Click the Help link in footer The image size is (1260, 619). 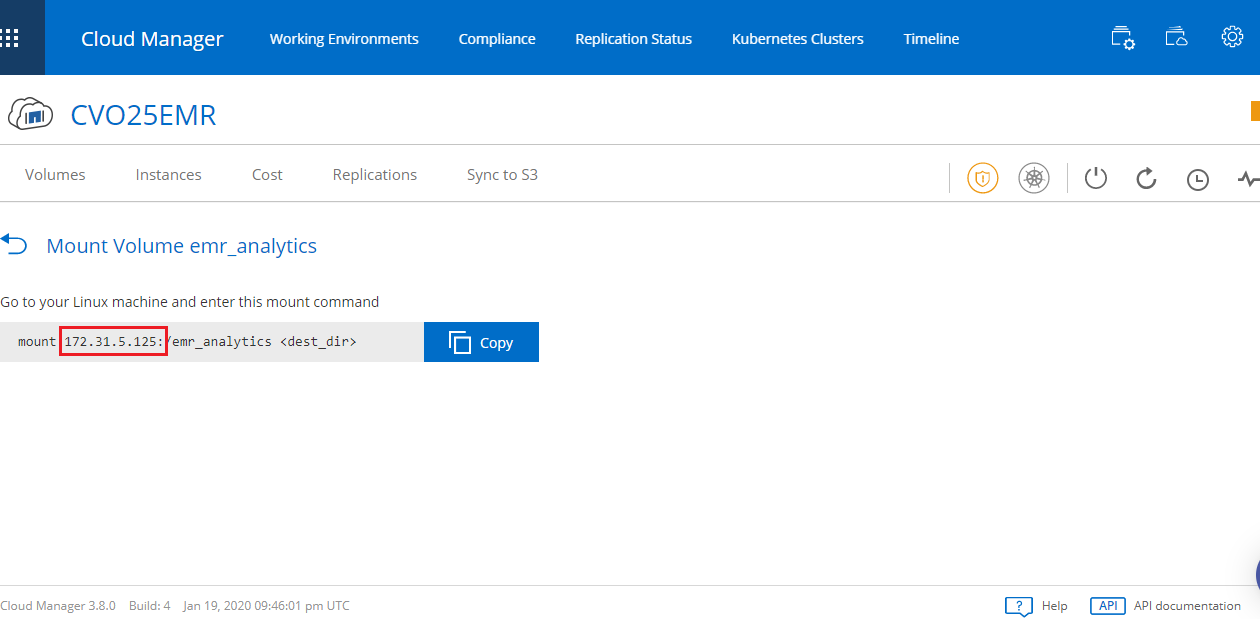coord(1053,606)
